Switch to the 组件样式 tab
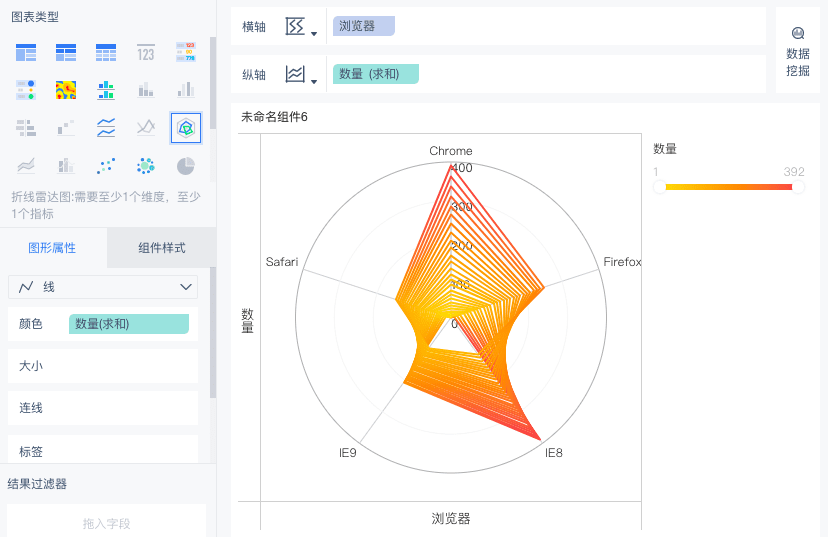This screenshot has height=537, width=828. [x=162, y=248]
